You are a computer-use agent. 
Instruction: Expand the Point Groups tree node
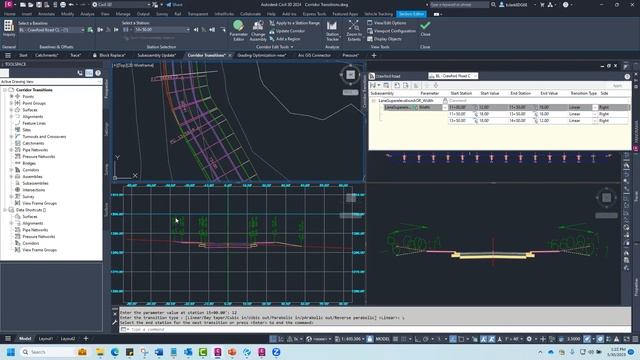11,103
